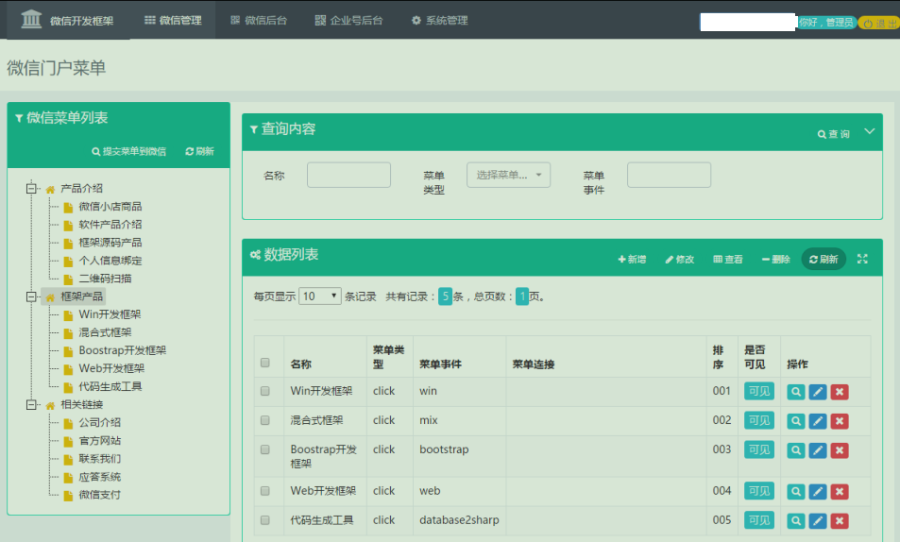Click the 微信开发框架 building logo icon
Screen dimensions: 900x542
click(x=31, y=19)
